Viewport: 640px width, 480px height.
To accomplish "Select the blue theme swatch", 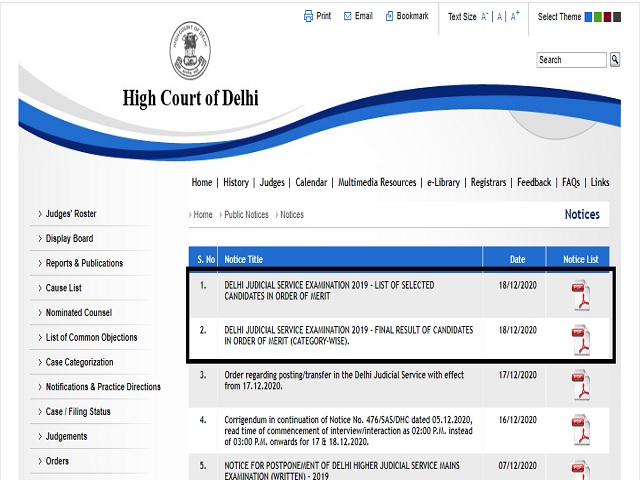I will pos(588,17).
